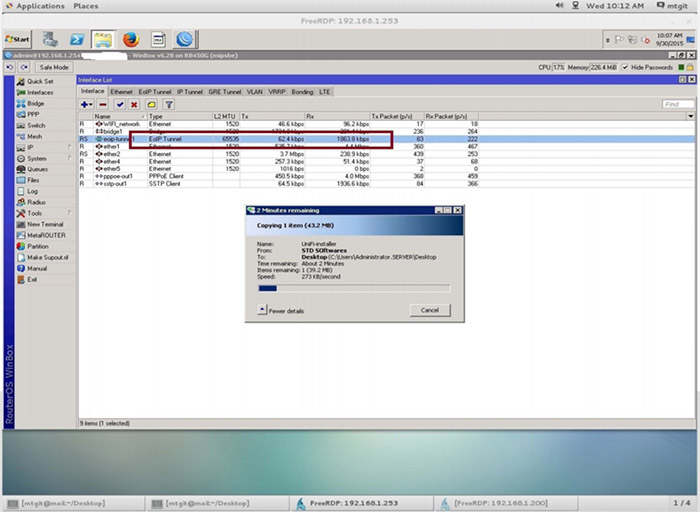Add comment with yellow note button

pyautogui.click(x=151, y=104)
